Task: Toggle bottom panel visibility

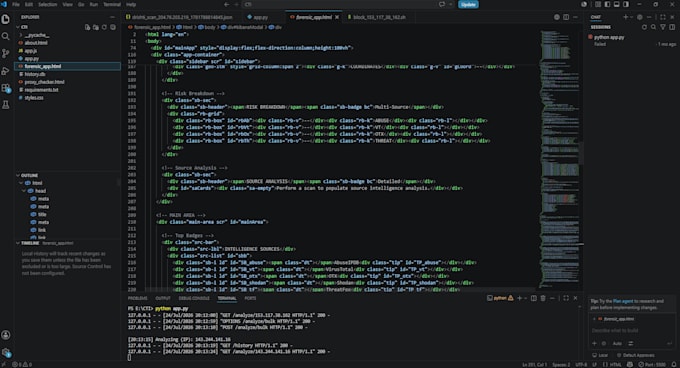Action: tap(616, 4)
